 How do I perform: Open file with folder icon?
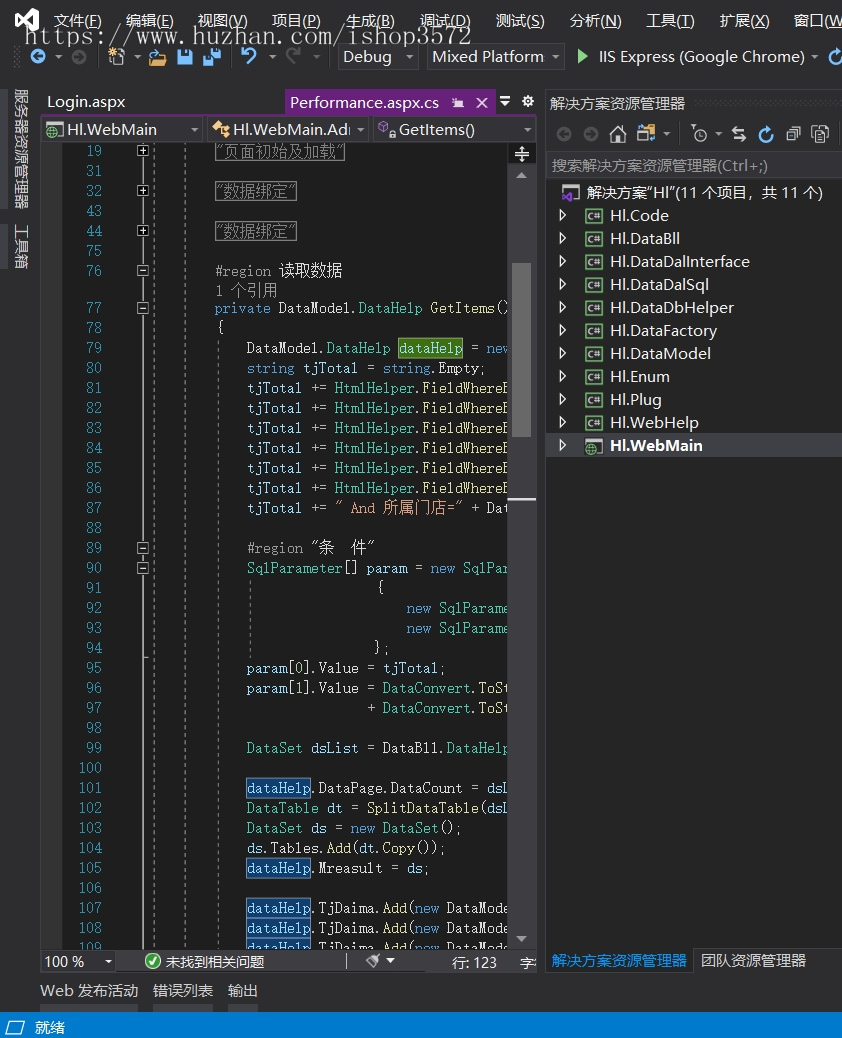158,58
